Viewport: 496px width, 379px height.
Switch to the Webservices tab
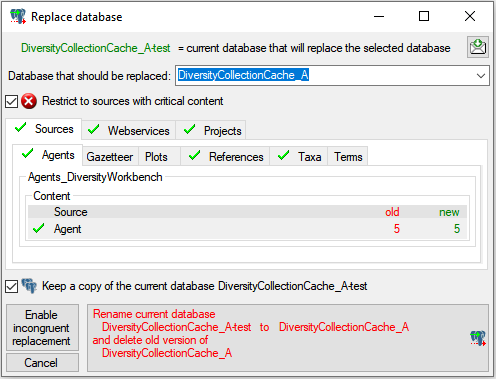click(x=129, y=130)
